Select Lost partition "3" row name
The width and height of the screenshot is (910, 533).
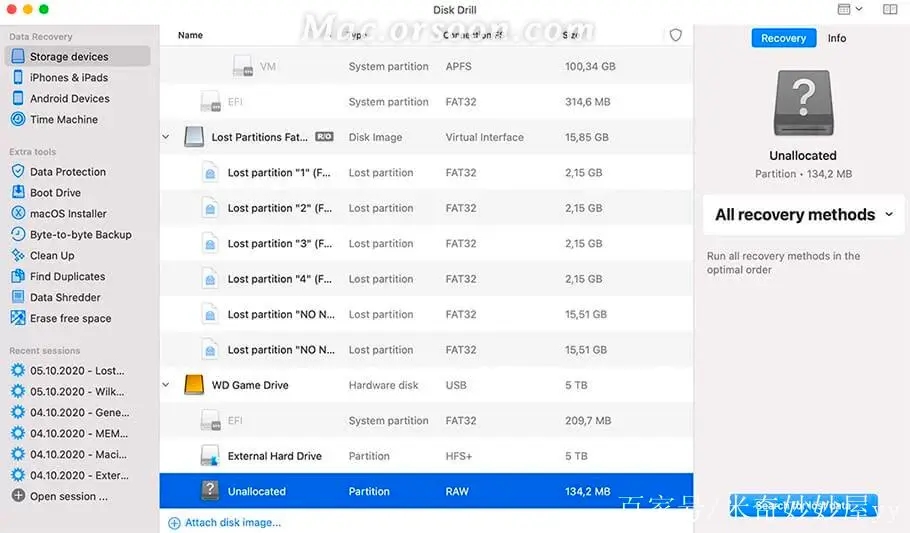pyautogui.click(x=280, y=243)
